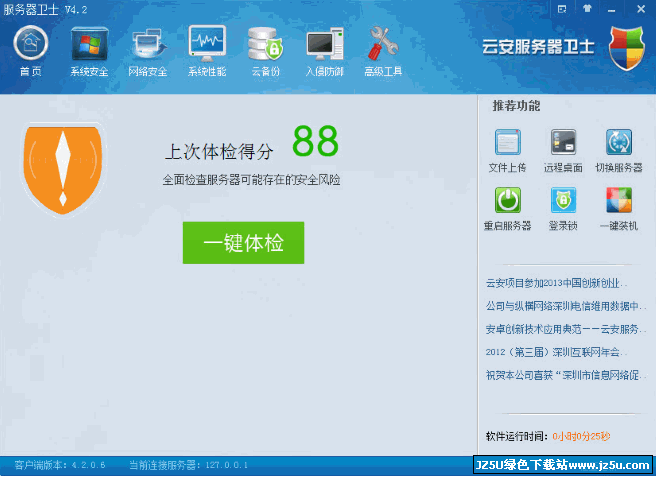Click the 当前连接服务器 127.0.0.1 status text
The width and height of the screenshot is (656, 477).
(x=188, y=465)
